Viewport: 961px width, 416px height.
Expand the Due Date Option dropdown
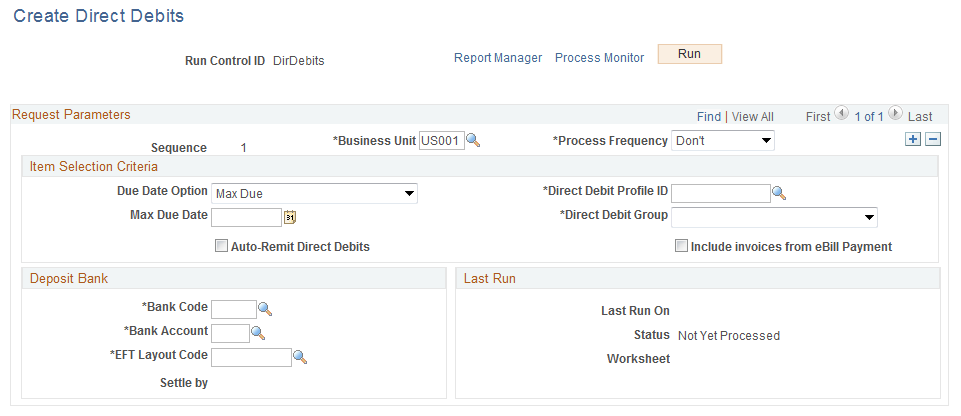pyautogui.click(x=314, y=193)
